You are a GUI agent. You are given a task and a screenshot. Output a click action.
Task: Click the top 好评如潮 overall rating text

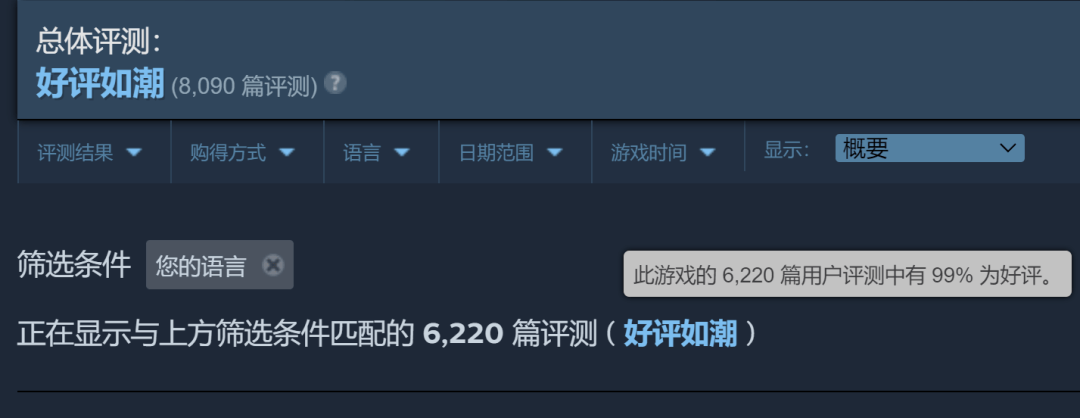point(101,85)
